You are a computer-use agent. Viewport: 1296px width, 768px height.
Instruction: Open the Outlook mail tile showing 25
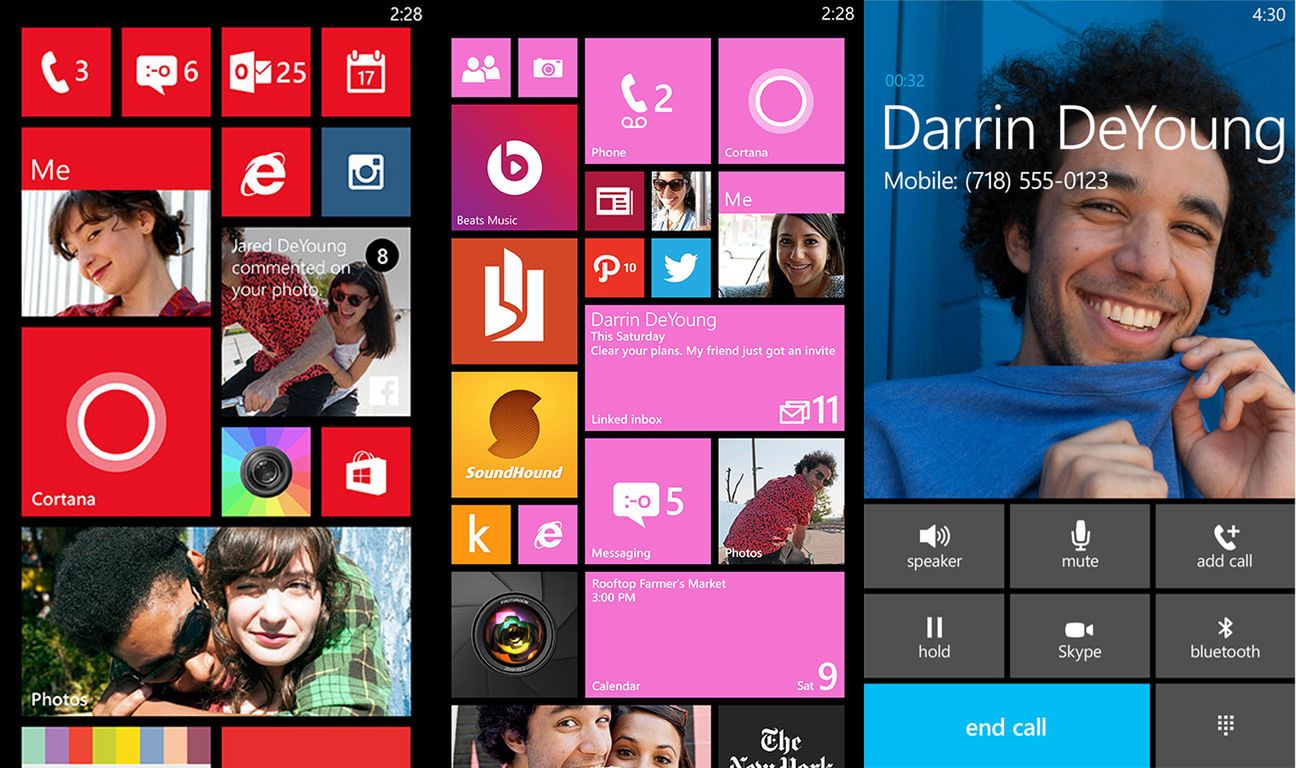point(266,72)
